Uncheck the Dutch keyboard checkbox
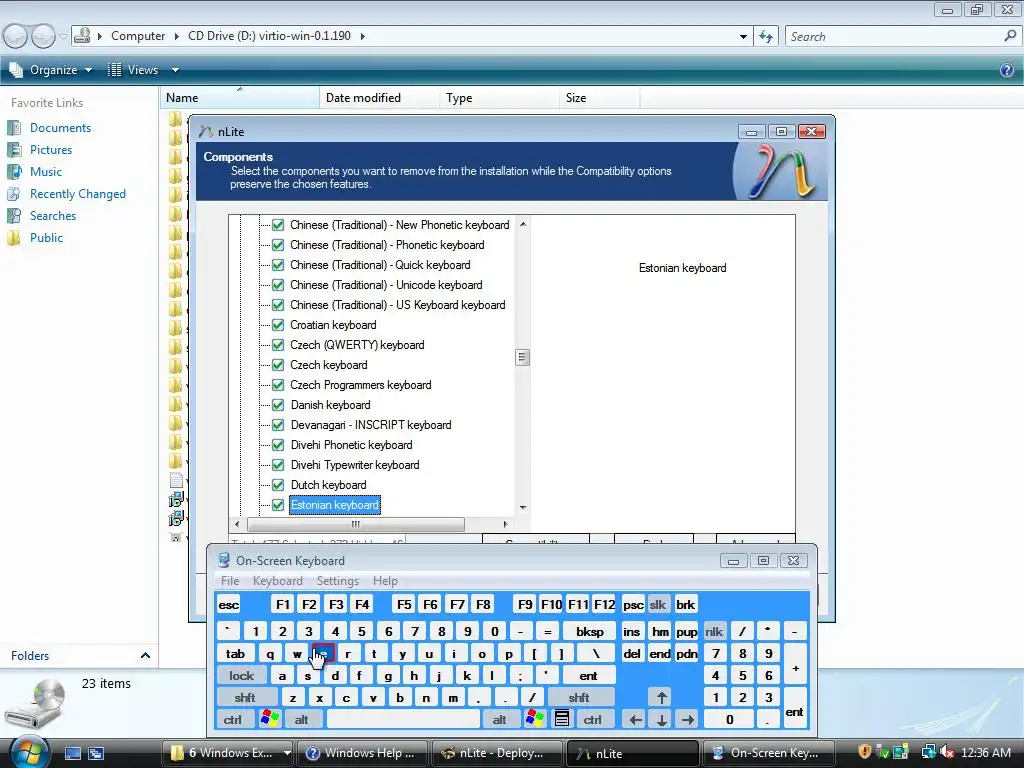This screenshot has height=768, width=1024. pyautogui.click(x=278, y=485)
